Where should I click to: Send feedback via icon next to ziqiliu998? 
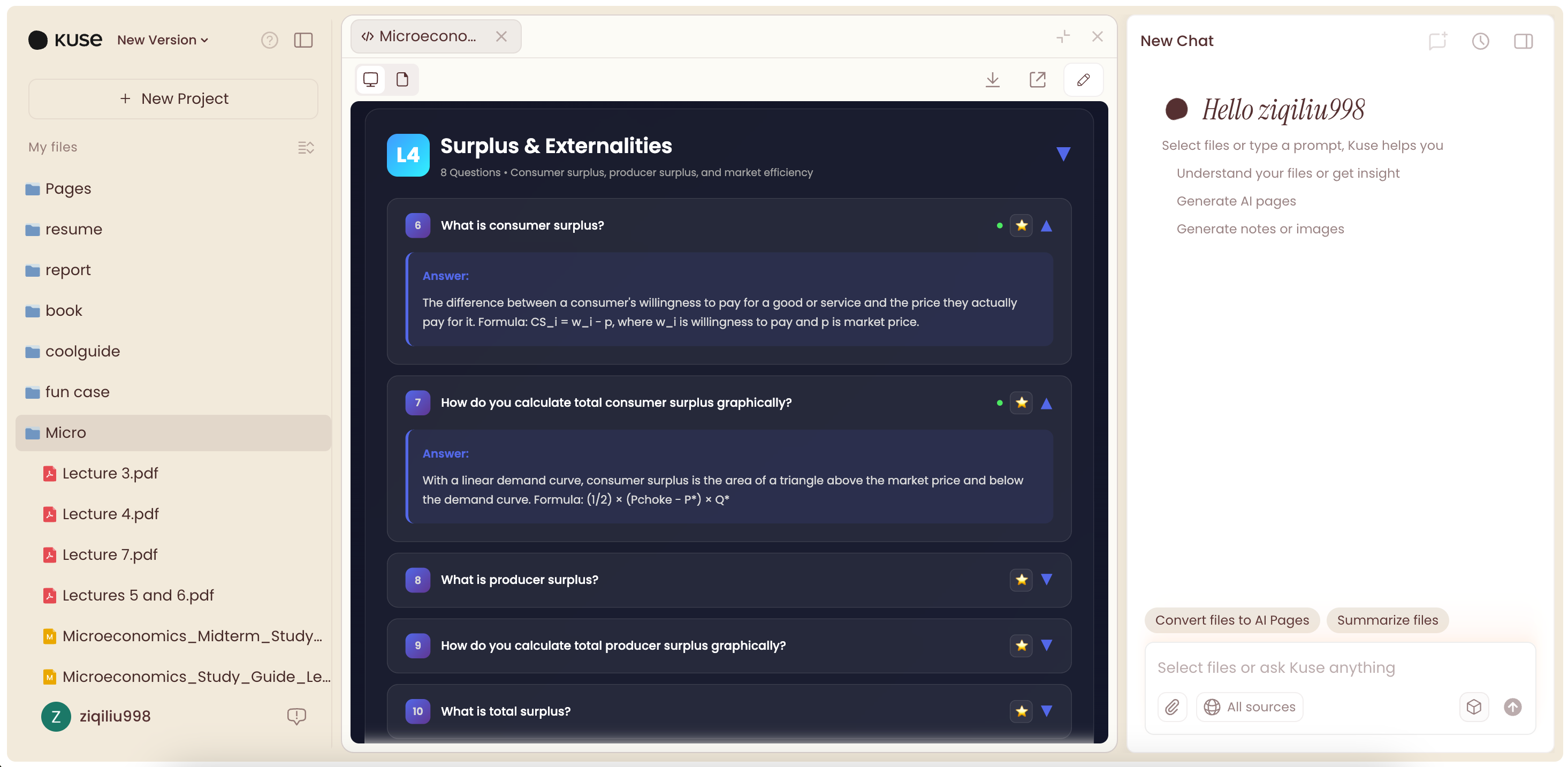[x=297, y=717]
